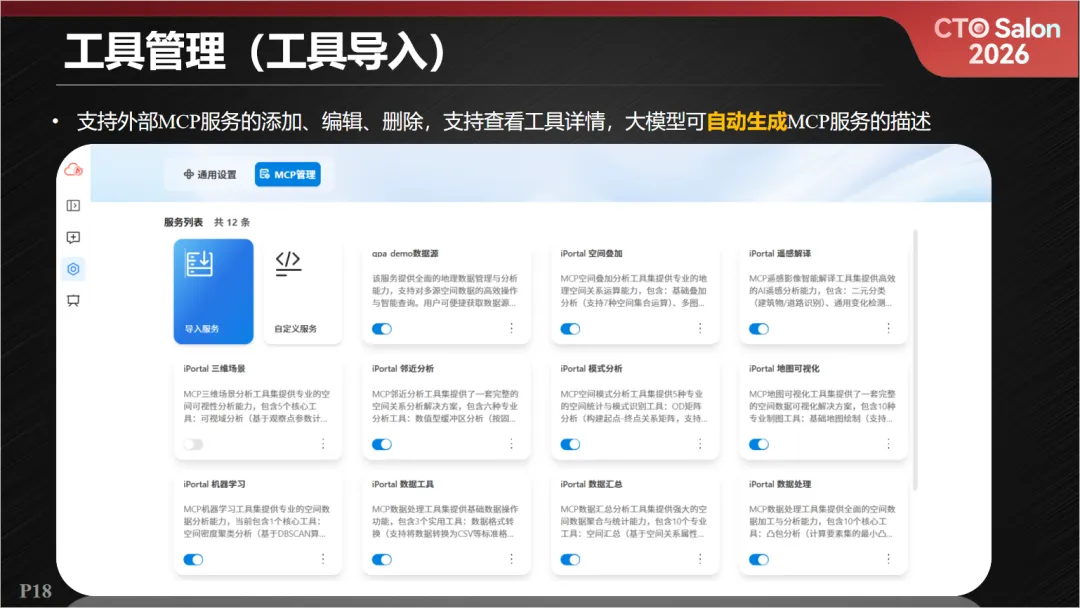The height and width of the screenshot is (608, 1080).
Task: Open three-dot menu of iPortal 遥感解译
Action: [x=888, y=328]
